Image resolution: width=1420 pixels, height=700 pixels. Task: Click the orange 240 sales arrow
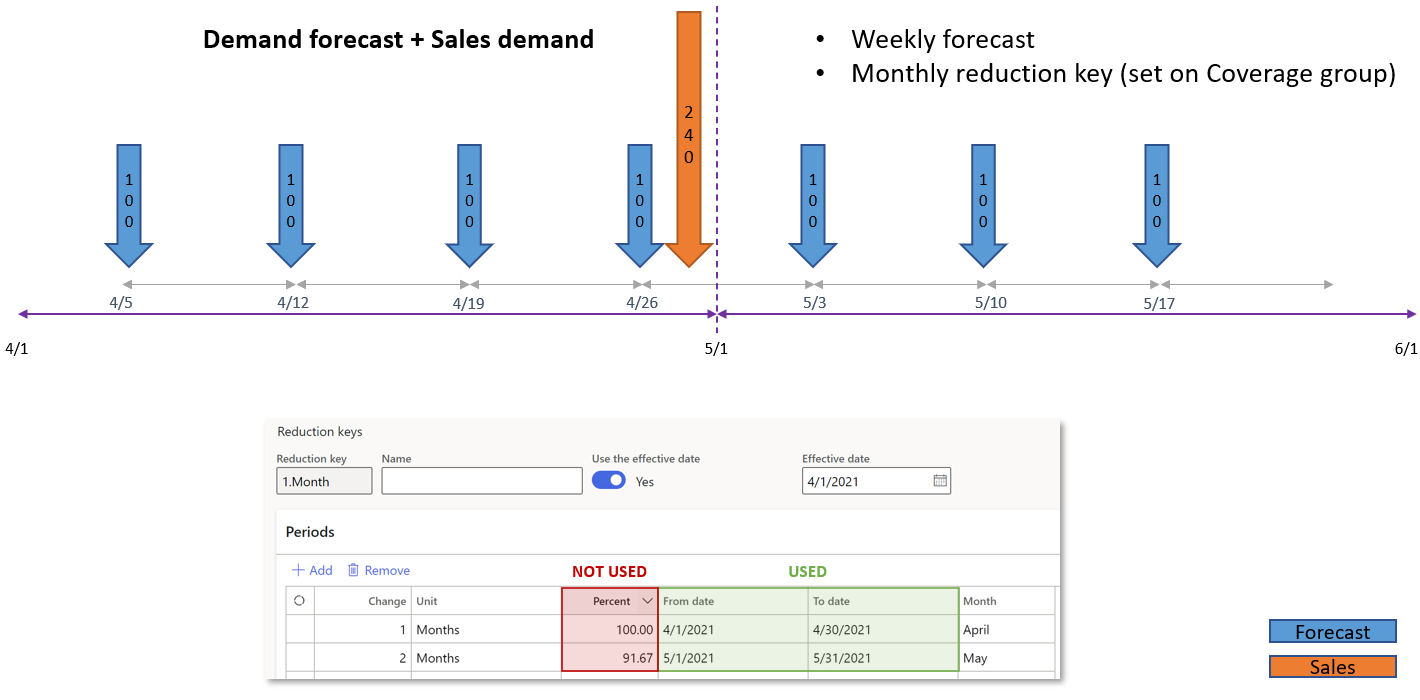[688, 139]
